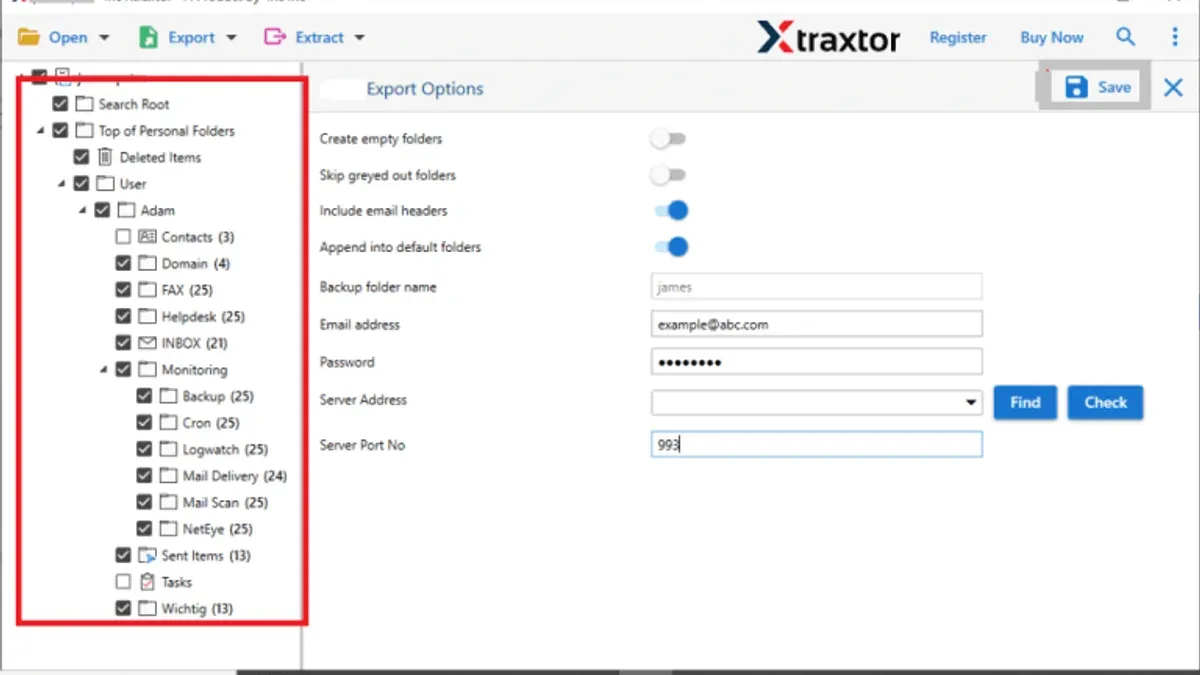The height and width of the screenshot is (675, 1200).
Task: Select the Contacts card icon
Action: tap(147, 237)
